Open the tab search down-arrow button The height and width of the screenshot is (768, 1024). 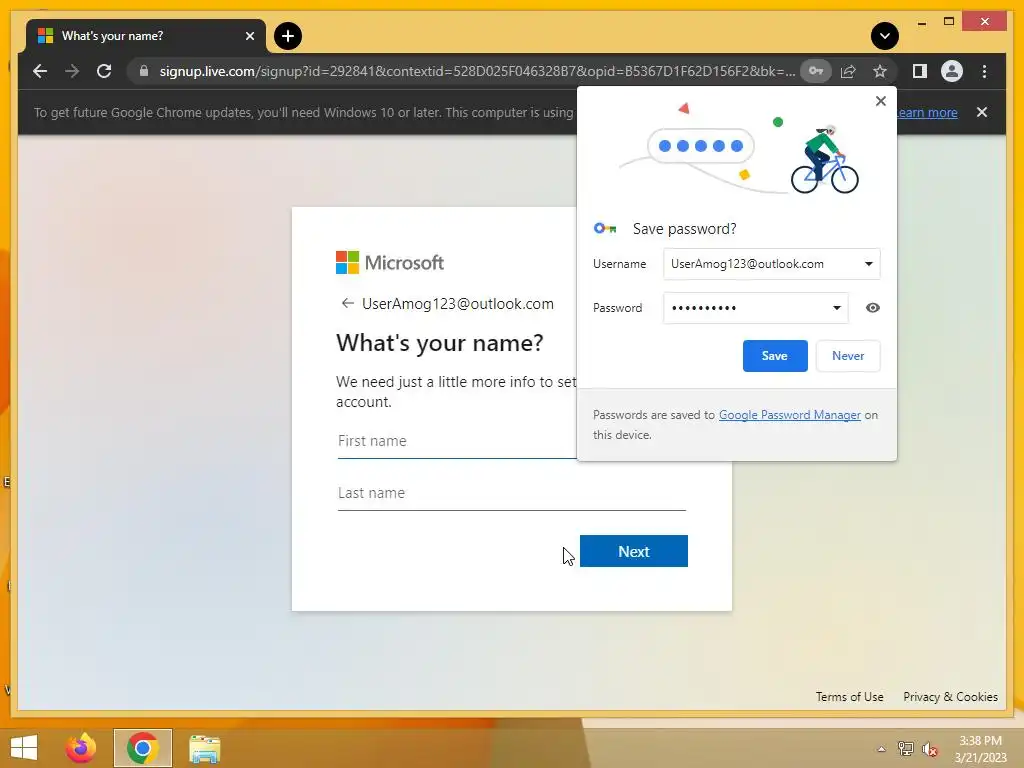pyautogui.click(x=884, y=36)
